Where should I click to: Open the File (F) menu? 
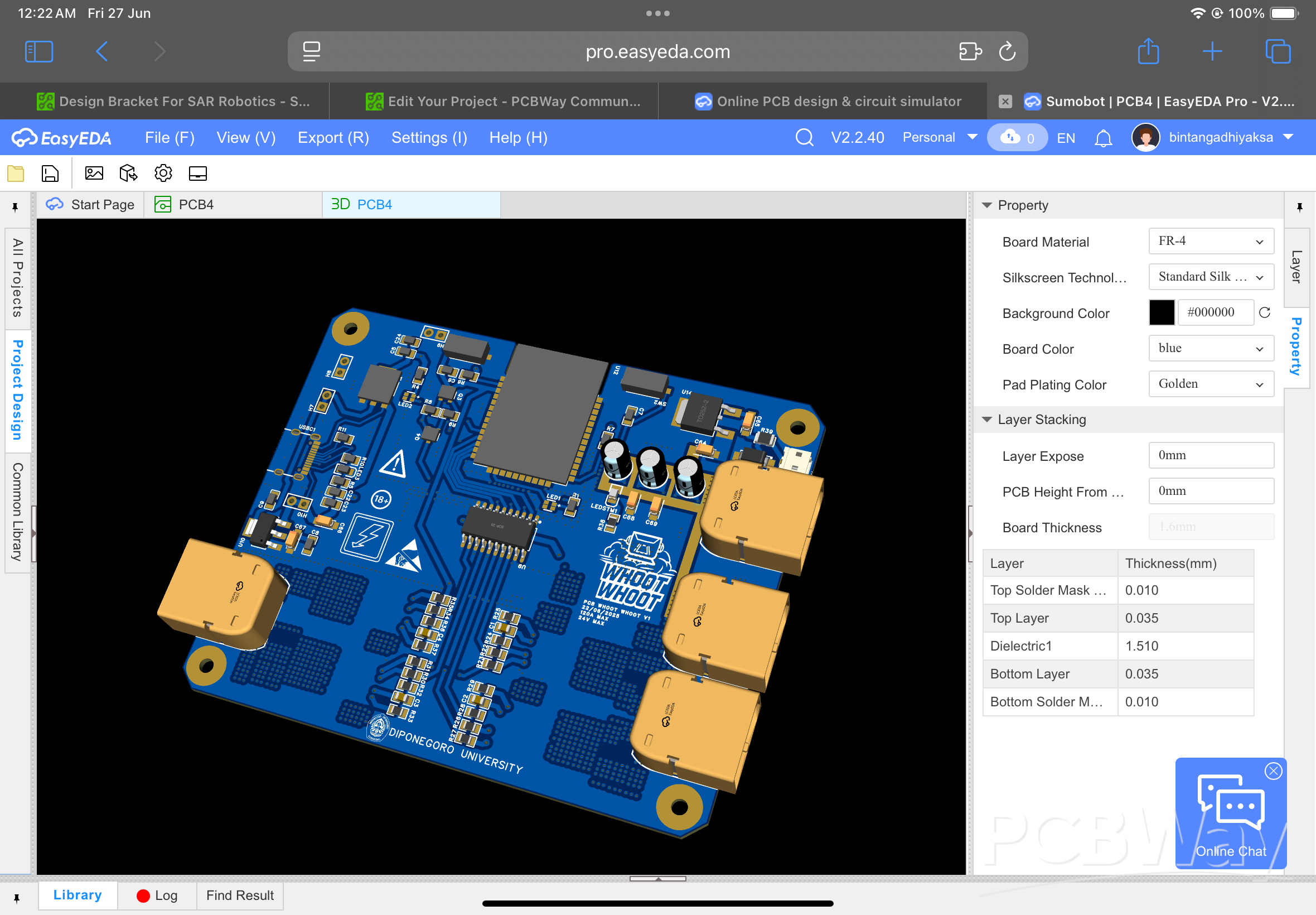pos(170,138)
